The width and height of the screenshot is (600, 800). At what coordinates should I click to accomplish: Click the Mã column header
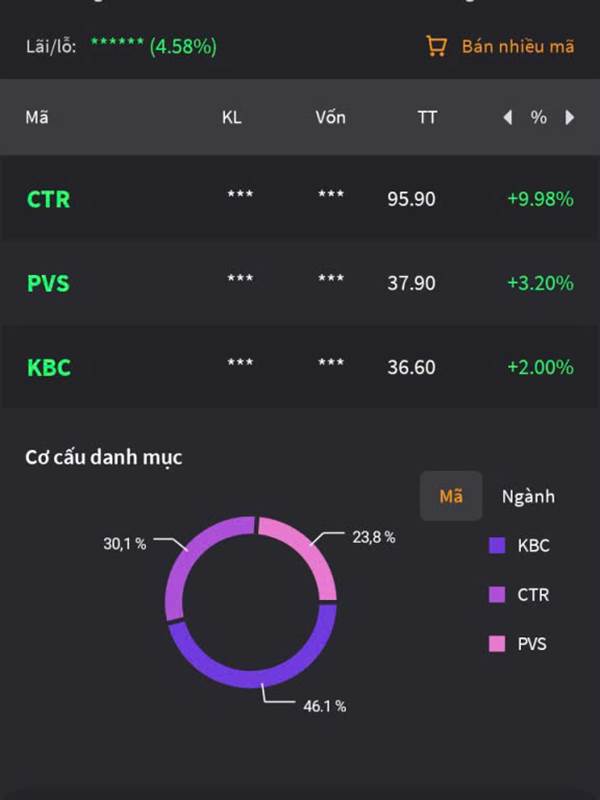point(37,118)
